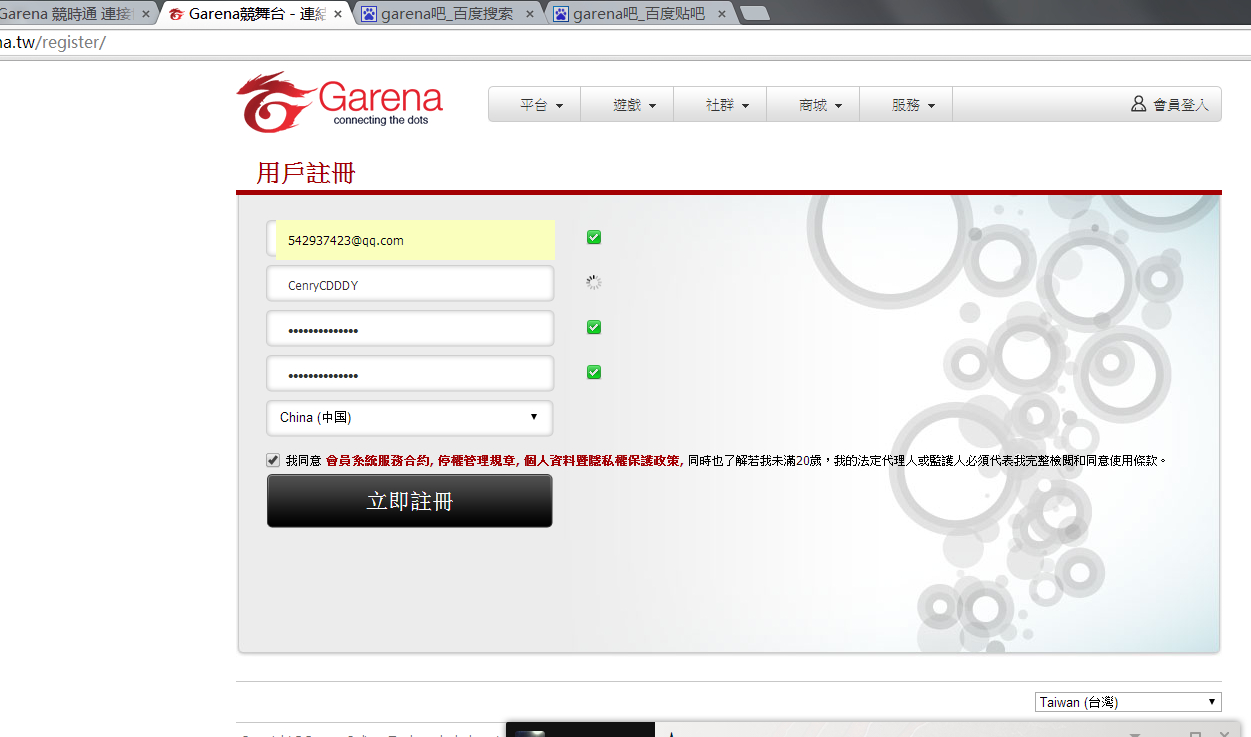Click the green check next to the confirm password field
This screenshot has height=737, width=1251.
coord(594,372)
